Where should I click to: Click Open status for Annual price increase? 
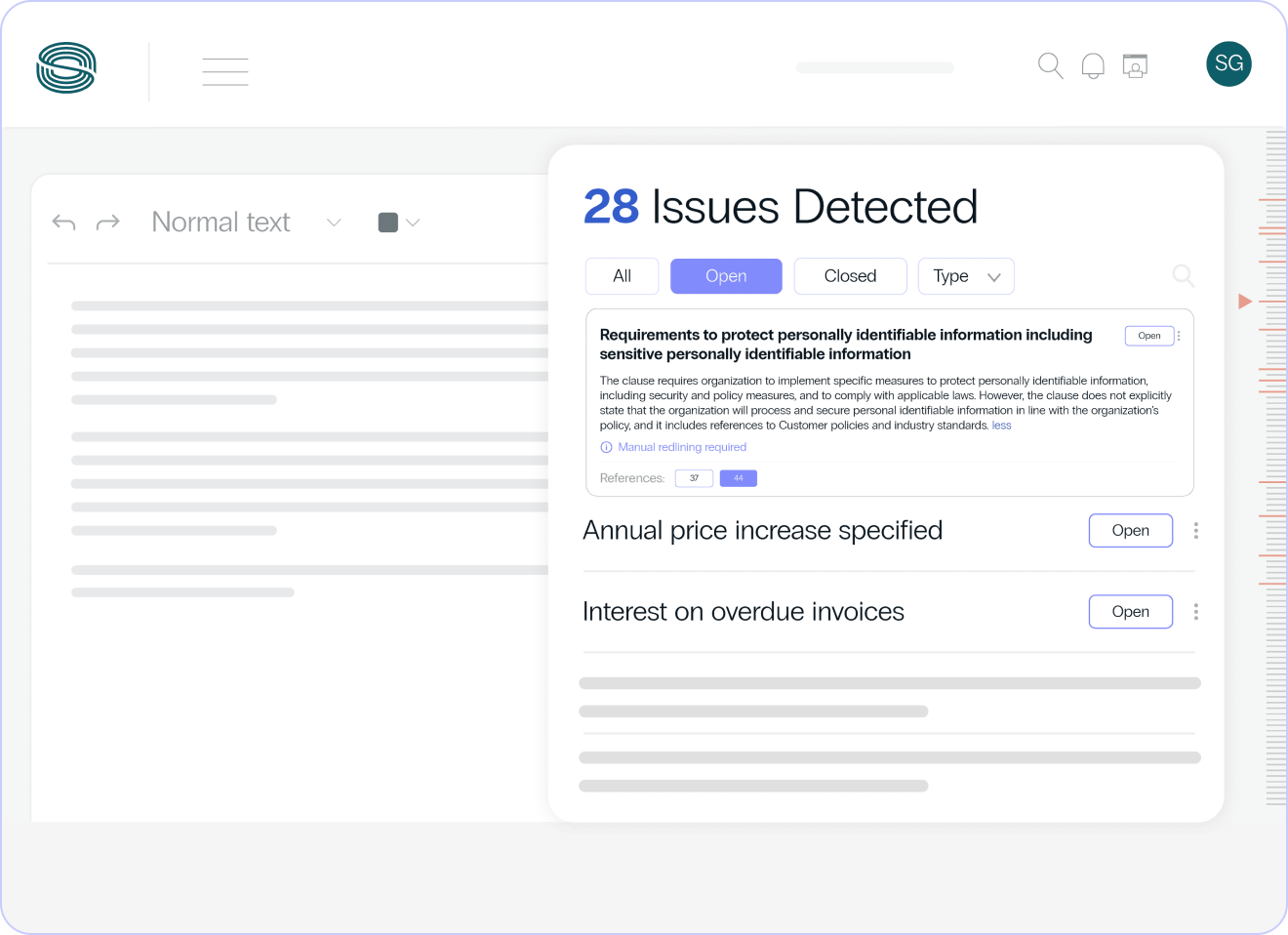click(1131, 531)
